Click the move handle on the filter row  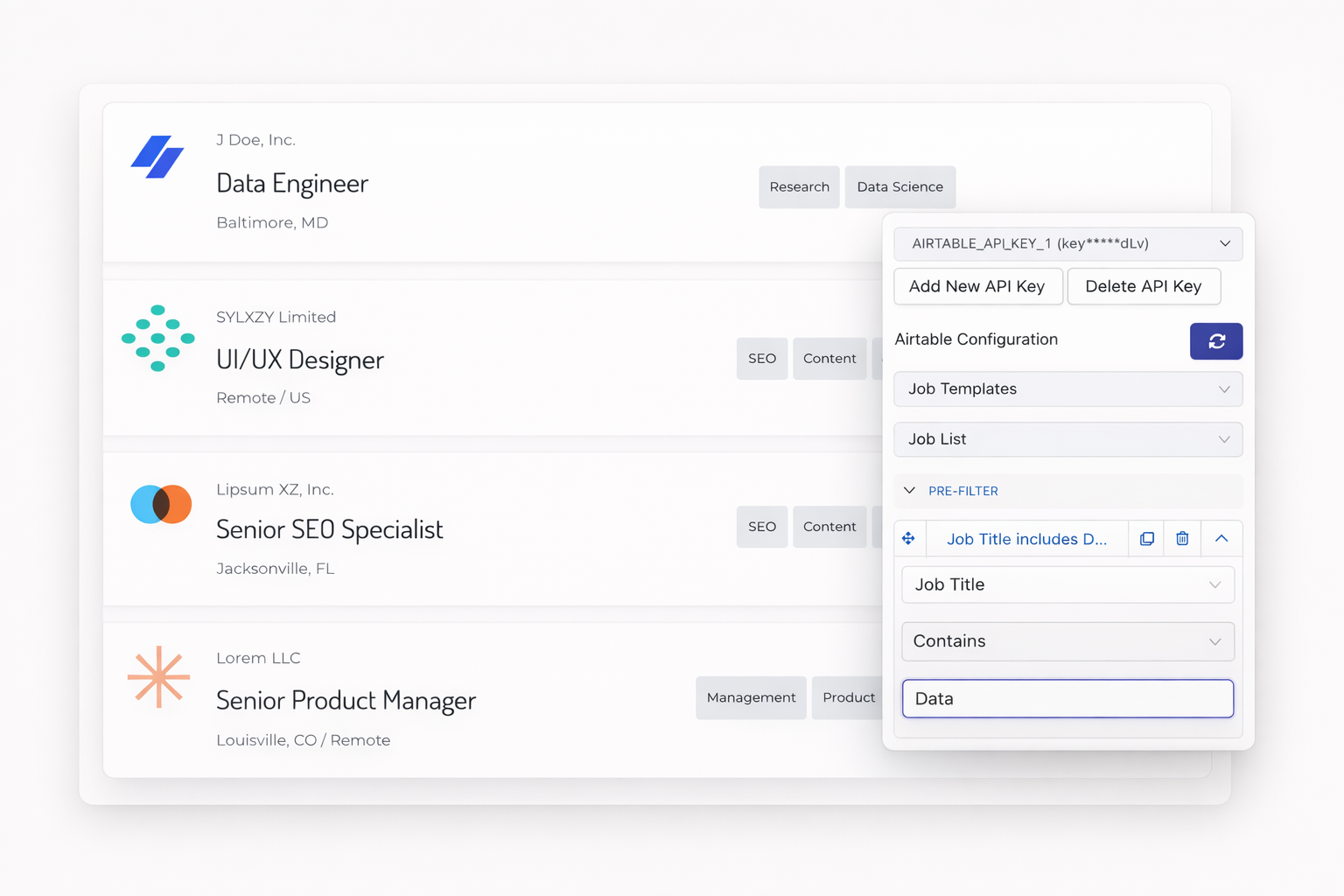908,539
